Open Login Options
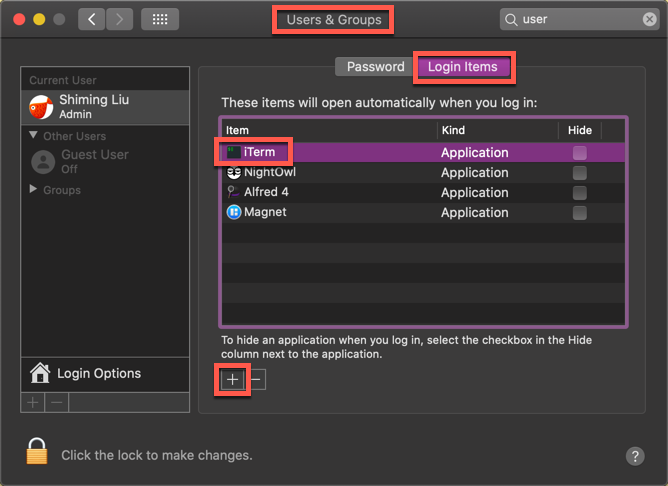 click(x=105, y=374)
